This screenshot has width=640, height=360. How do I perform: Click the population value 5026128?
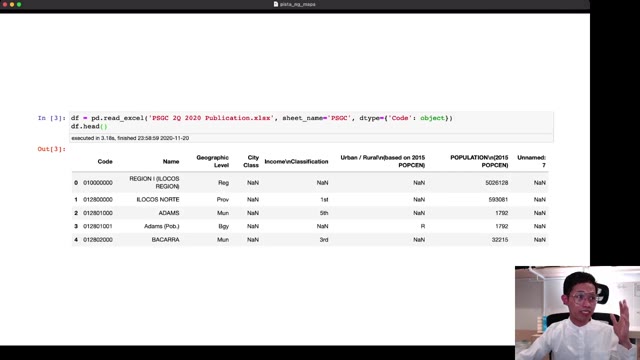point(496,183)
